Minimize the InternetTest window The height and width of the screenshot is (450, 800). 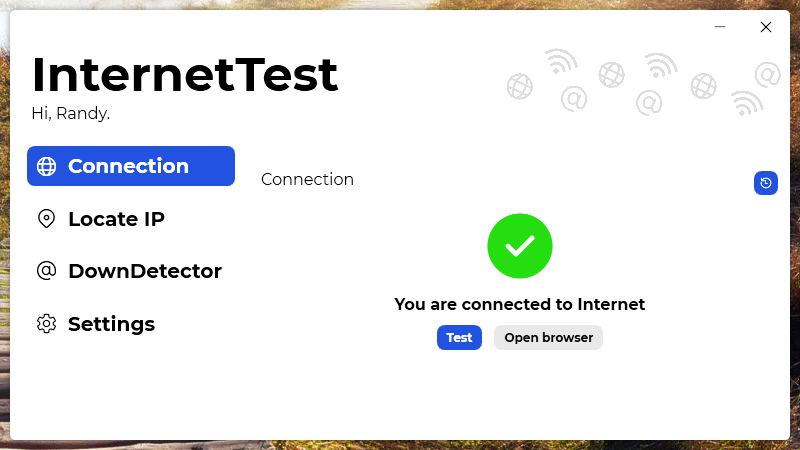click(x=720, y=27)
